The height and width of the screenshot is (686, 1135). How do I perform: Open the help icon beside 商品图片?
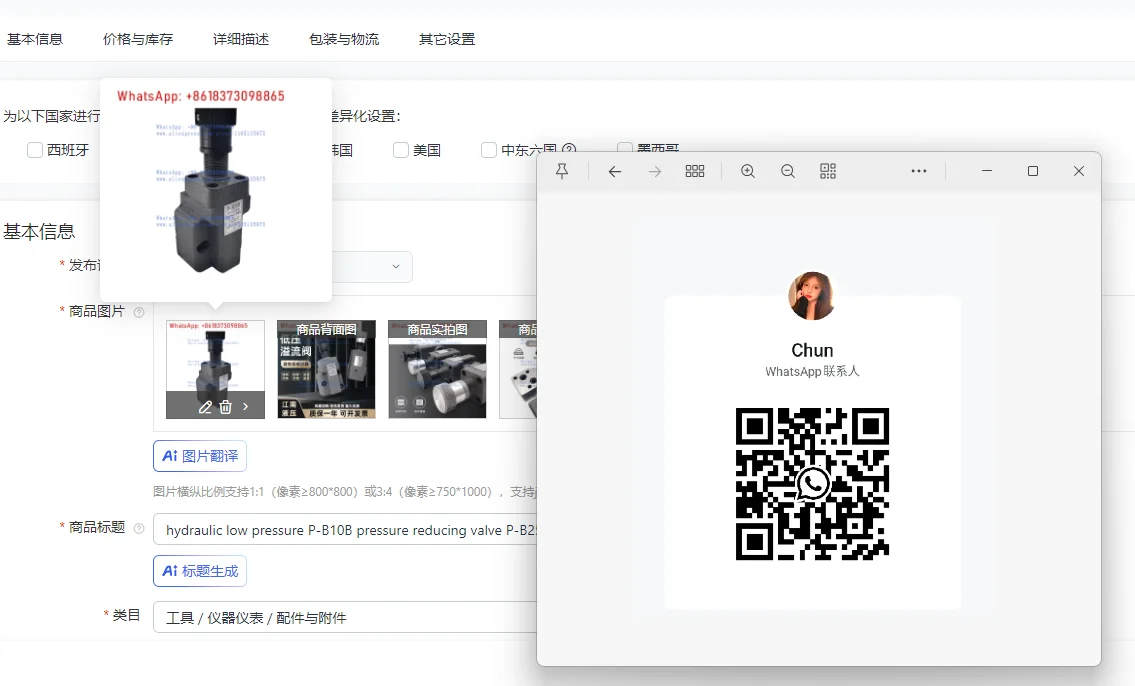click(139, 312)
